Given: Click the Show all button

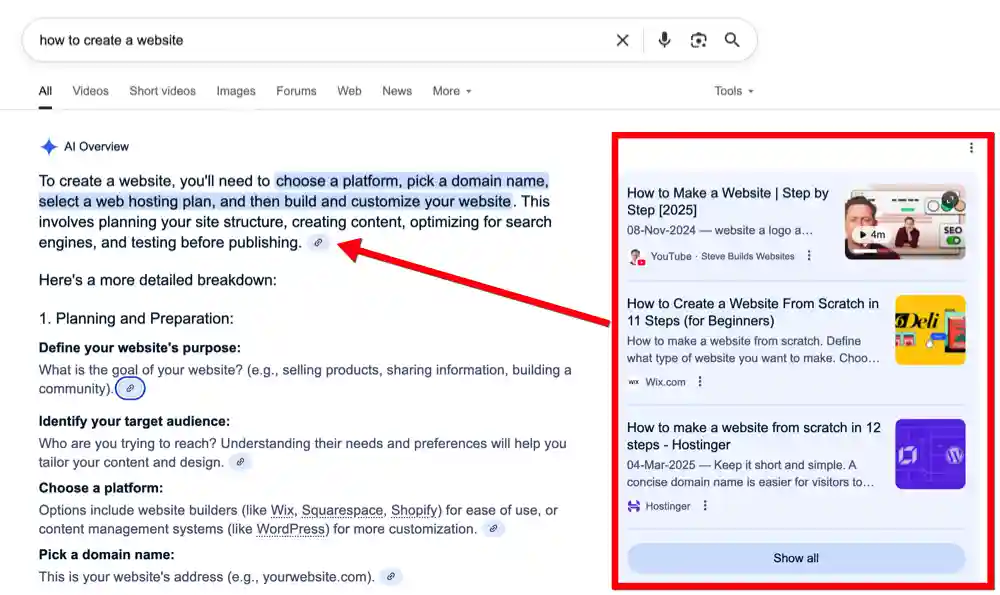Looking at the screenshot, I should coord(796,558).
